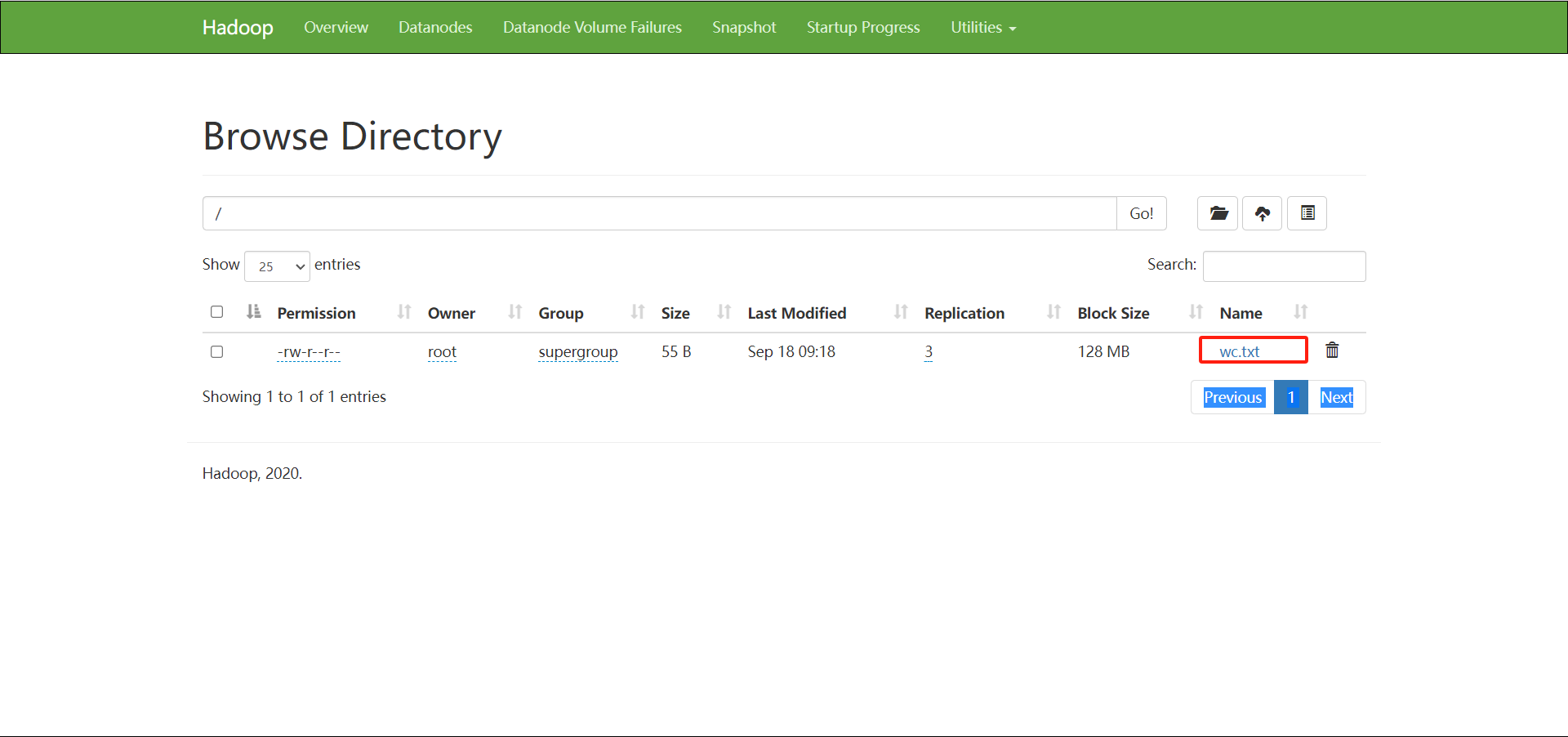
Task: Click the Search input field
Action: point(1284,266)
